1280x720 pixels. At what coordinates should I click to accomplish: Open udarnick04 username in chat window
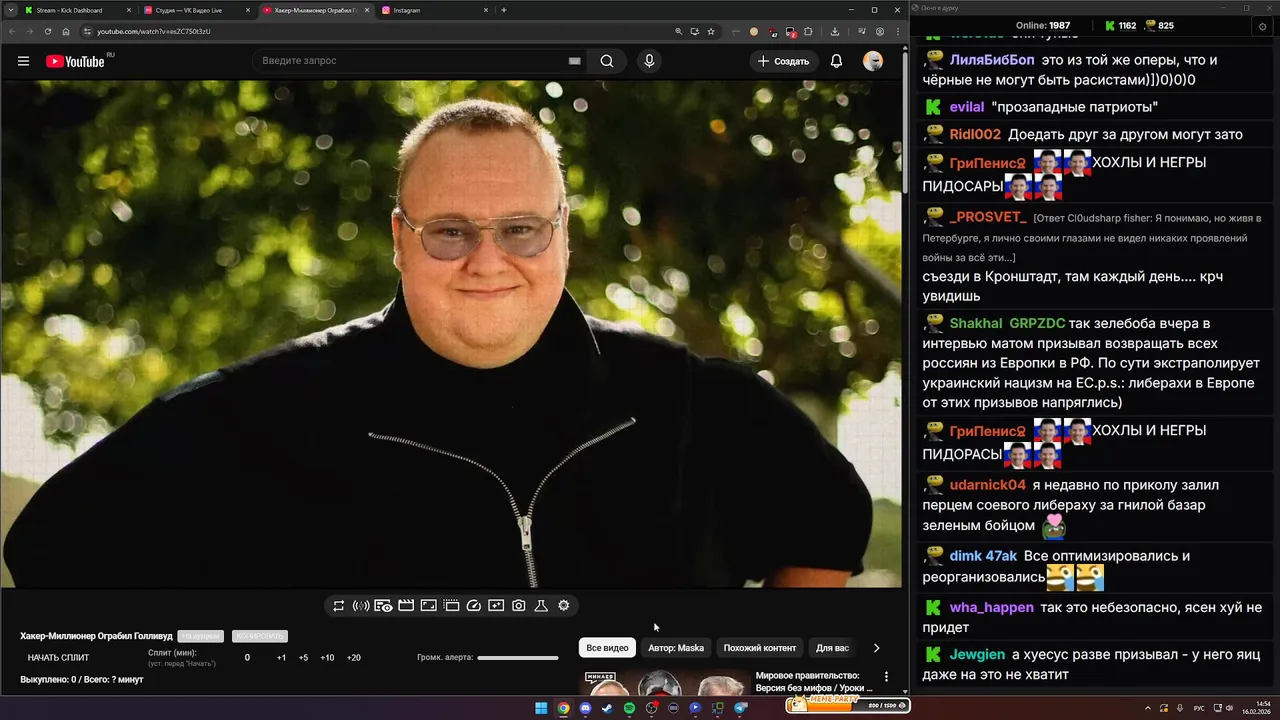click(x=988, y=485)
